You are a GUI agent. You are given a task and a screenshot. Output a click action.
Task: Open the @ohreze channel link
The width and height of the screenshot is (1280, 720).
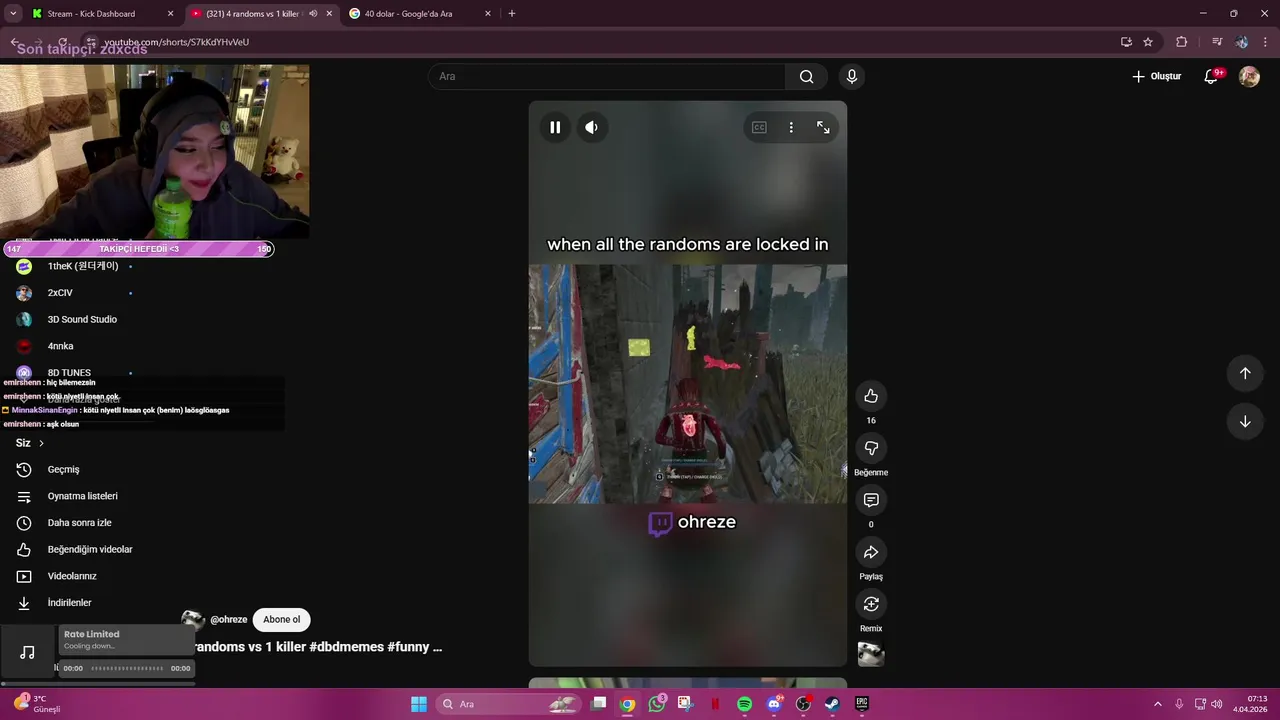tap(228, 620)
